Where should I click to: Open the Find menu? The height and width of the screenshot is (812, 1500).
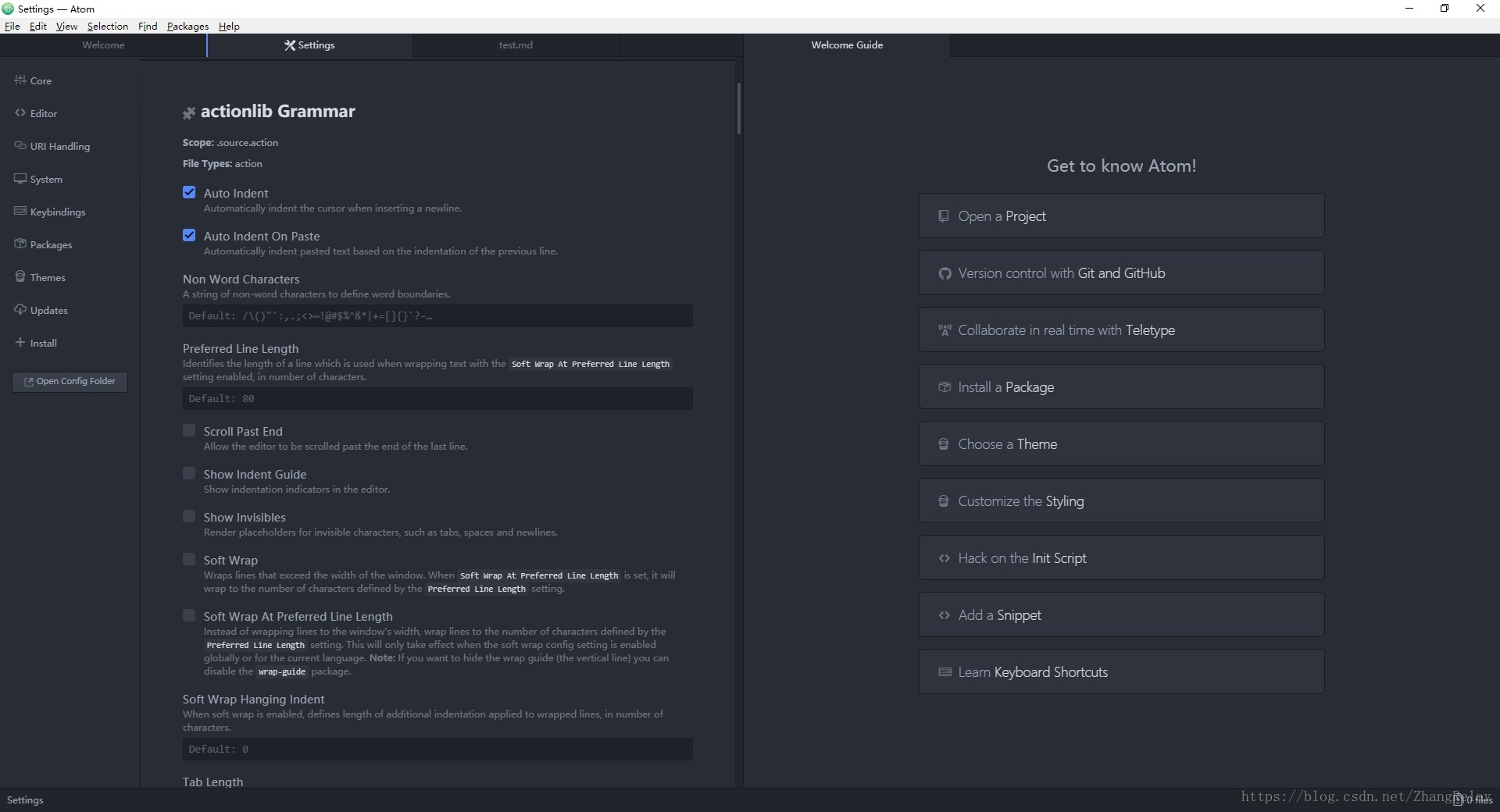[x=148, y=26]
